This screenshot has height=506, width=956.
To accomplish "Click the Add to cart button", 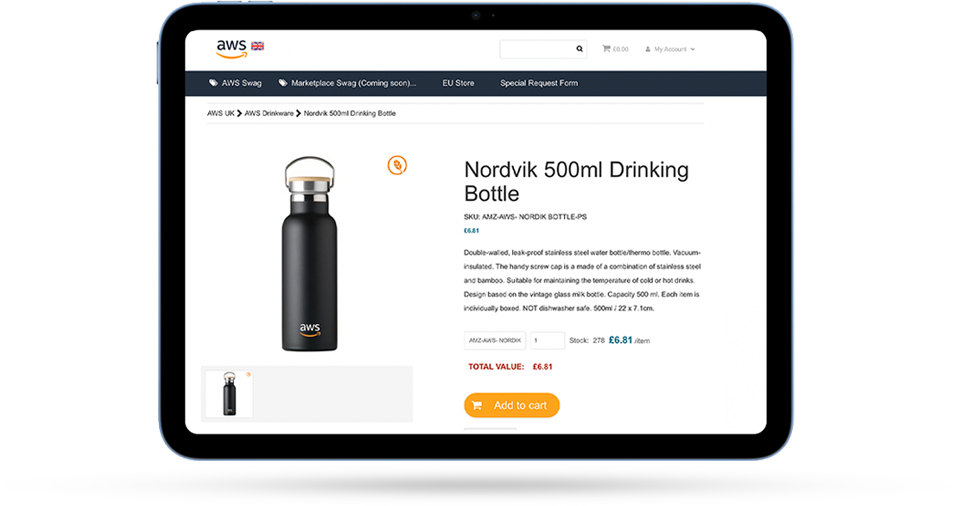I will coord(512,405).
